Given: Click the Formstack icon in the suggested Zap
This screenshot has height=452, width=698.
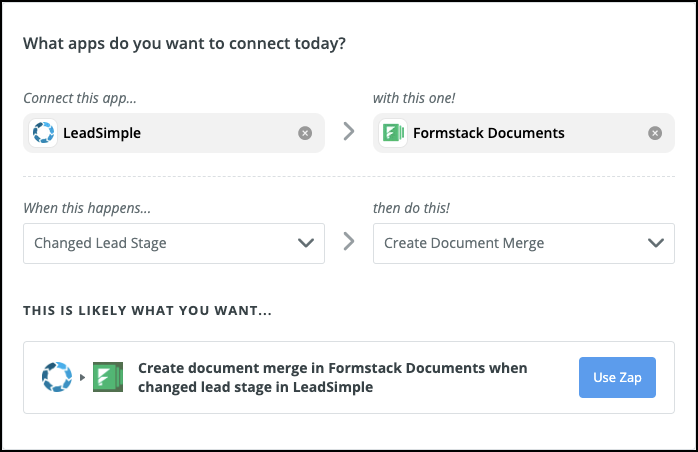Looking at the screenshot, I should [x=107, y=378].
